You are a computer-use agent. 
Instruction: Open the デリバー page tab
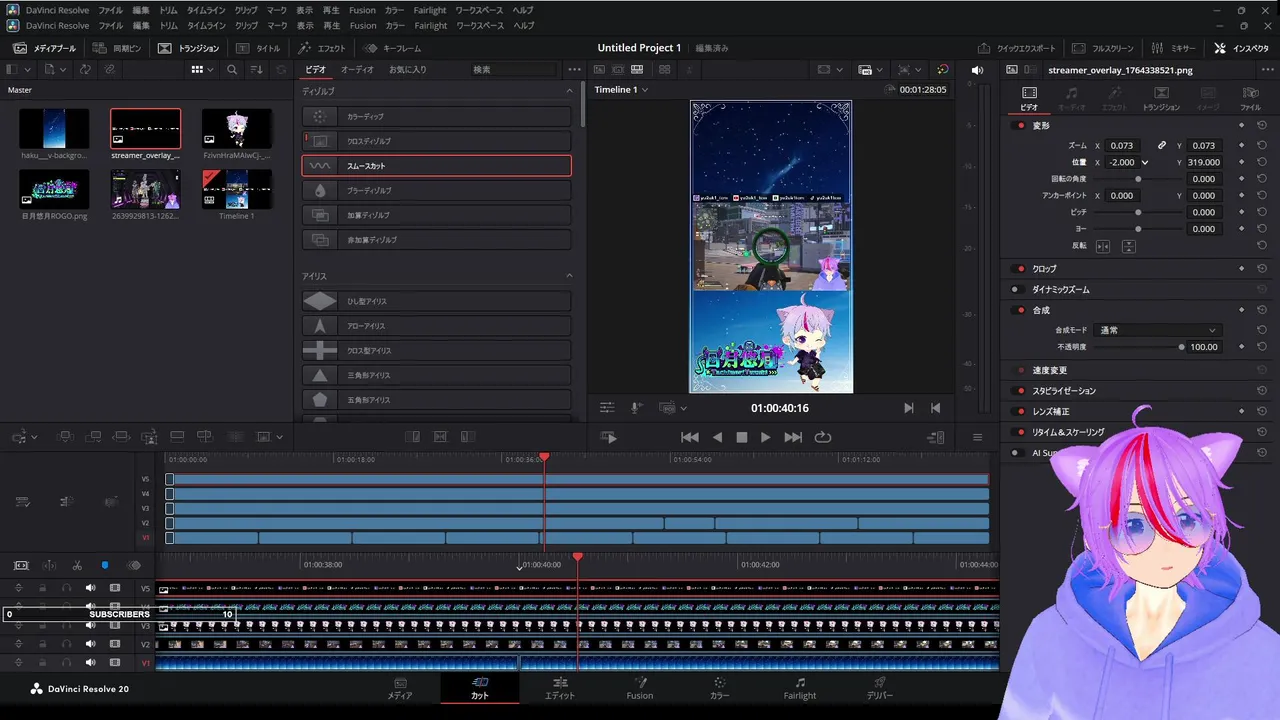[880, 689]
